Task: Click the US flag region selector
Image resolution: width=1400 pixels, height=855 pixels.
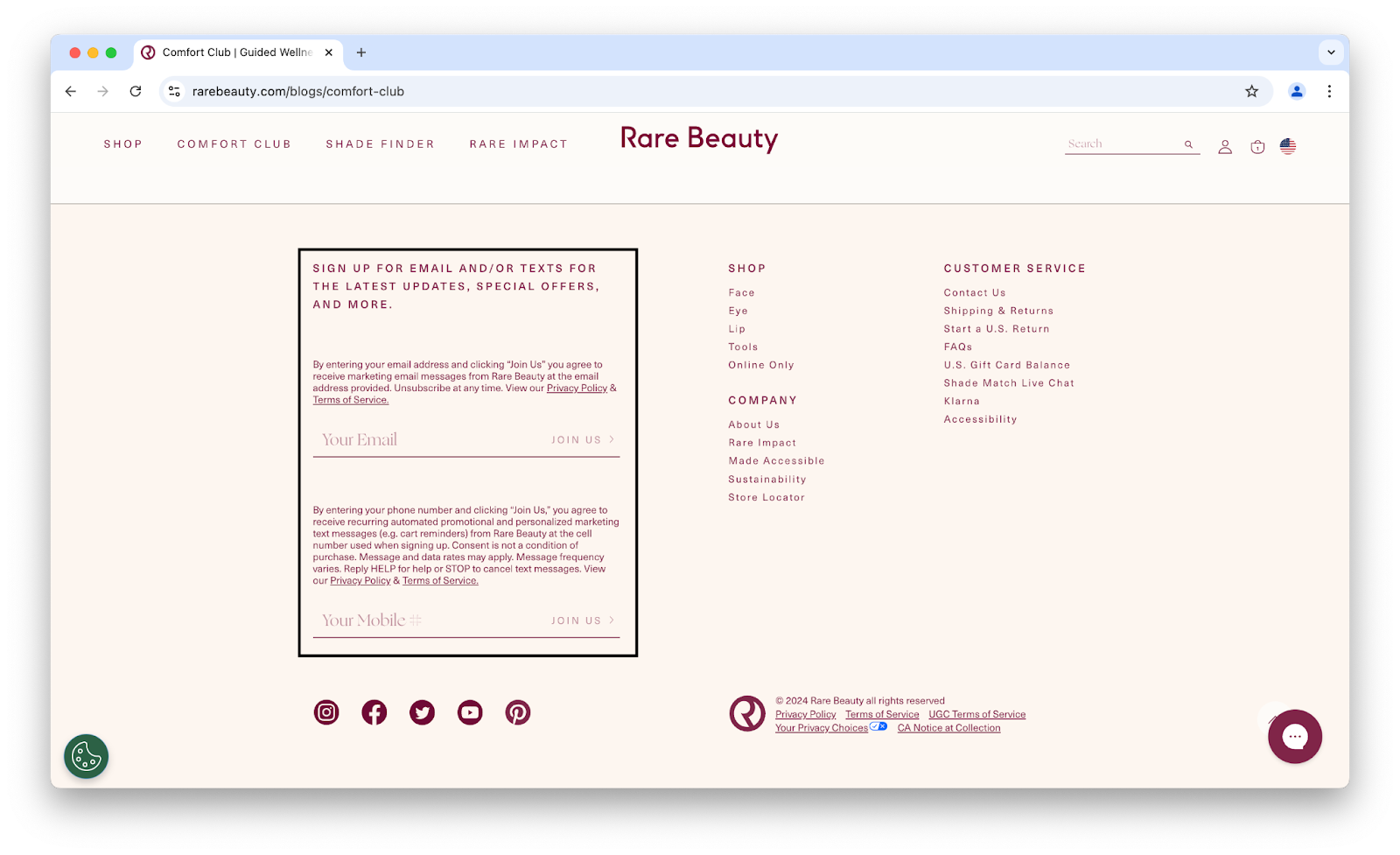Action: tap(1288, 146)
